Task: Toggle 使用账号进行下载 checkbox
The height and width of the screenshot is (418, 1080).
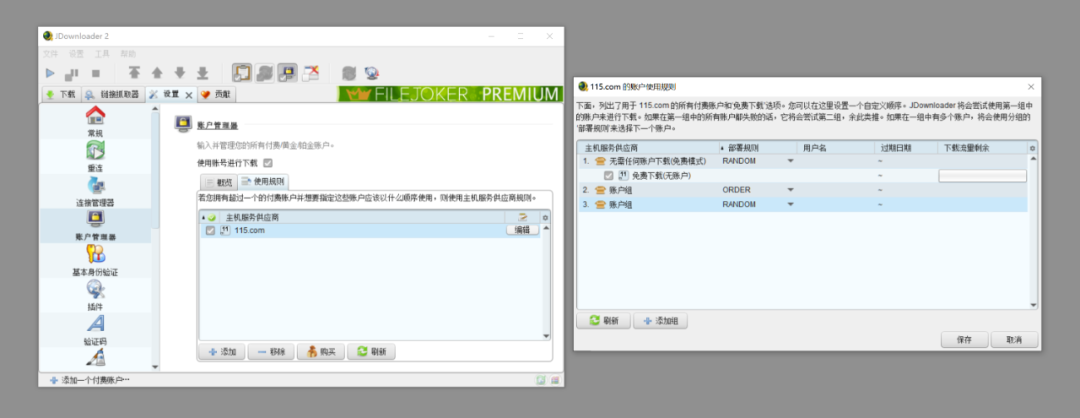Action: [x=268, y=163]
